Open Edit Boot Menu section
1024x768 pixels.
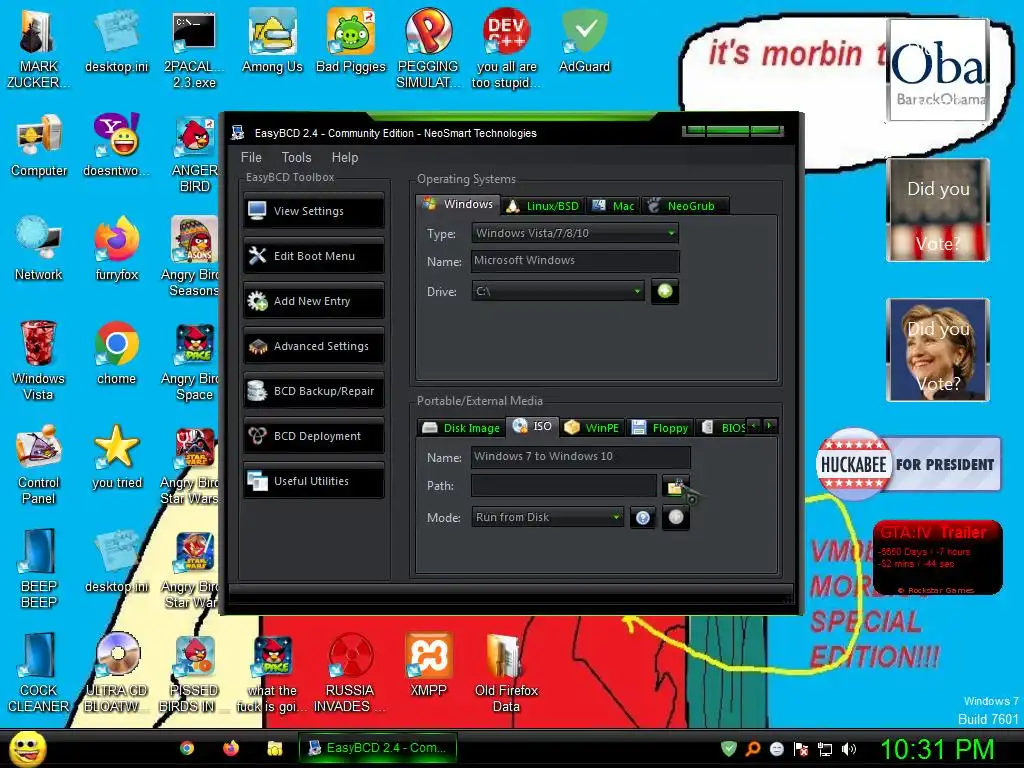tap(314, 256)
